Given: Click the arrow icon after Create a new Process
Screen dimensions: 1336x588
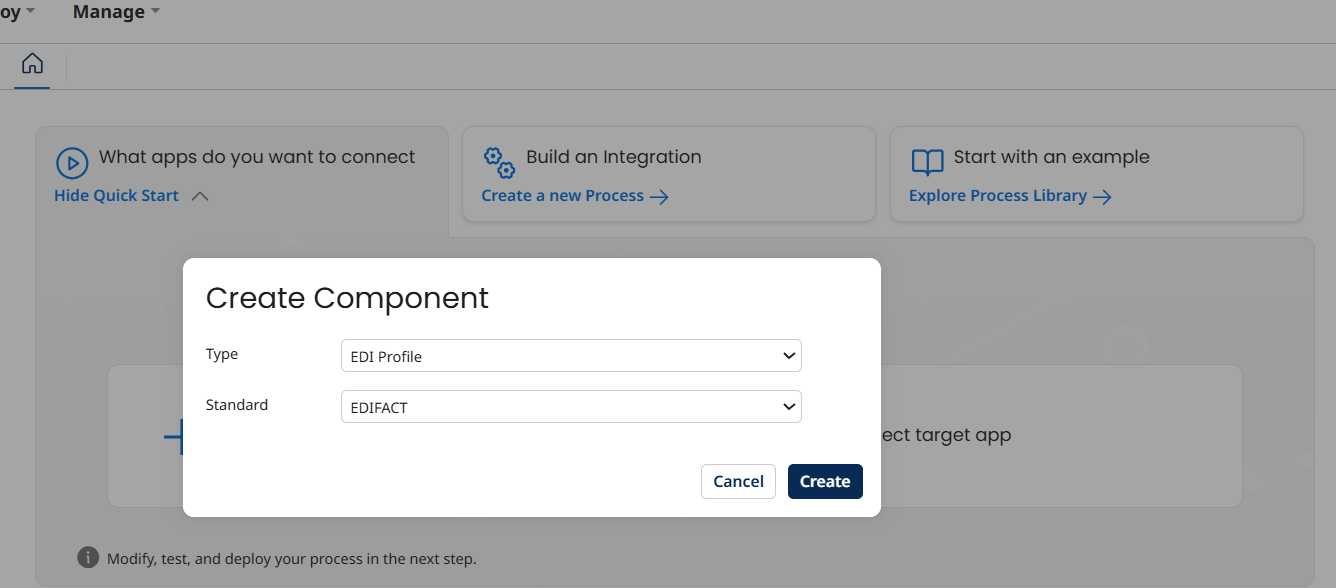Looking at the screenshot, I should pyautogui.click(x=660, y=196).
